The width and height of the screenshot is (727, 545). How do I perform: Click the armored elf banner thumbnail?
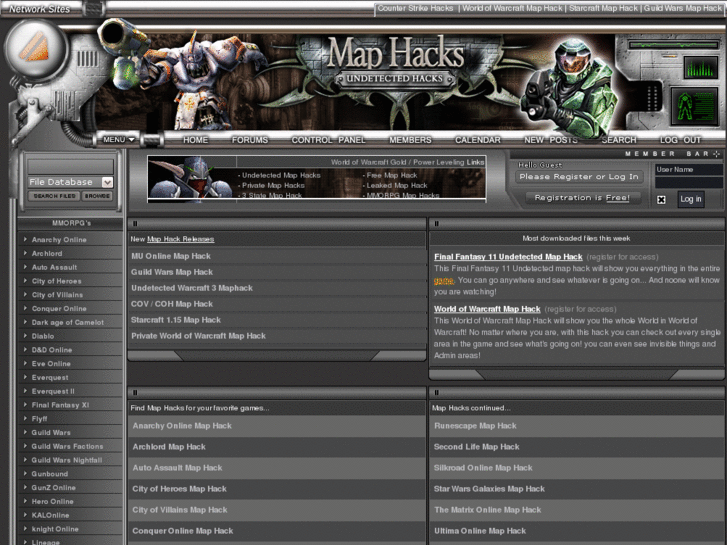pyautogui.click(x=192, y=178)
